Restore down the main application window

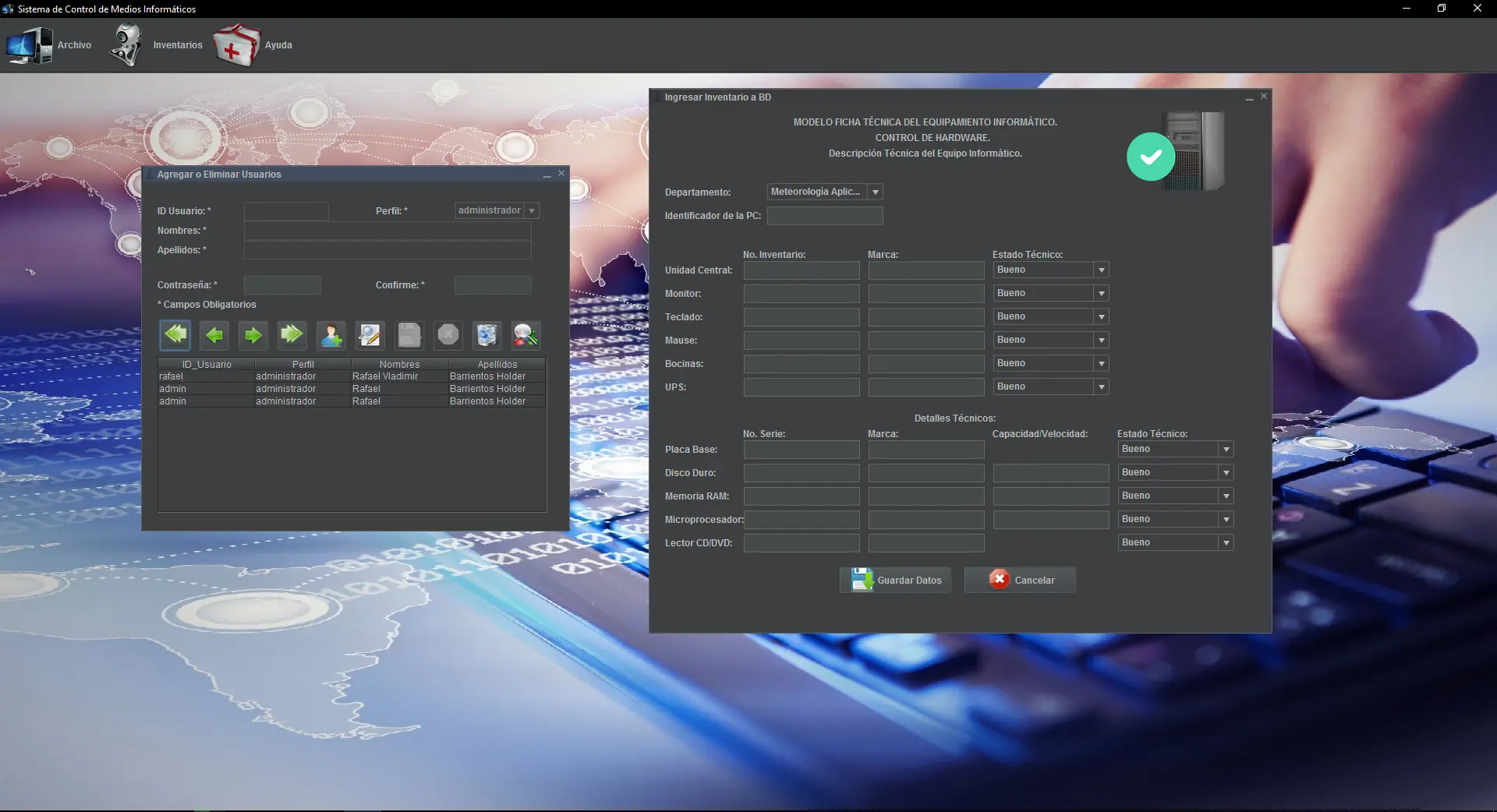(1442, 9)
